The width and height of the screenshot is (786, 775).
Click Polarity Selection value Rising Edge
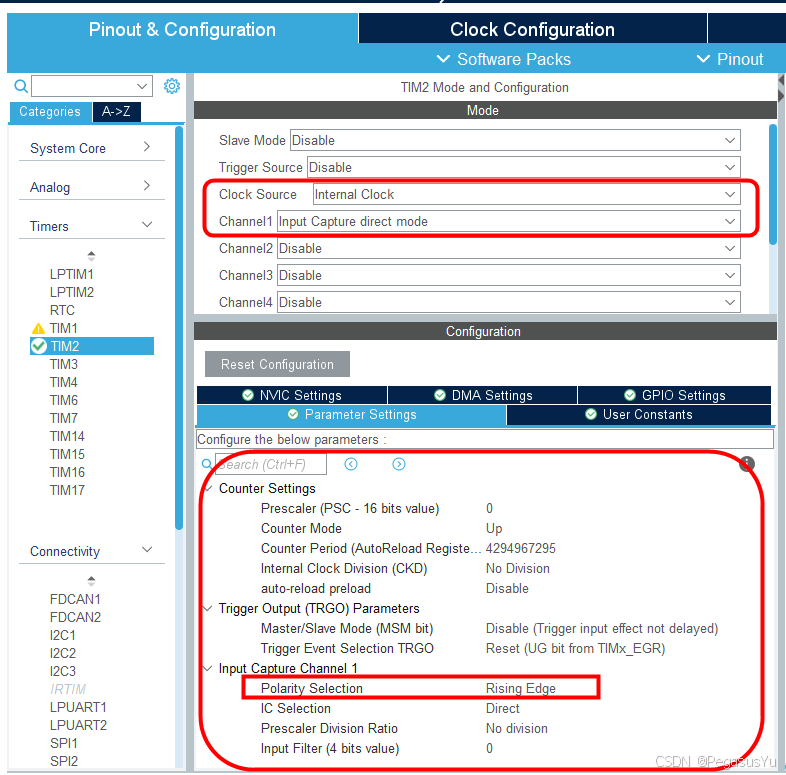coord(520,689)
